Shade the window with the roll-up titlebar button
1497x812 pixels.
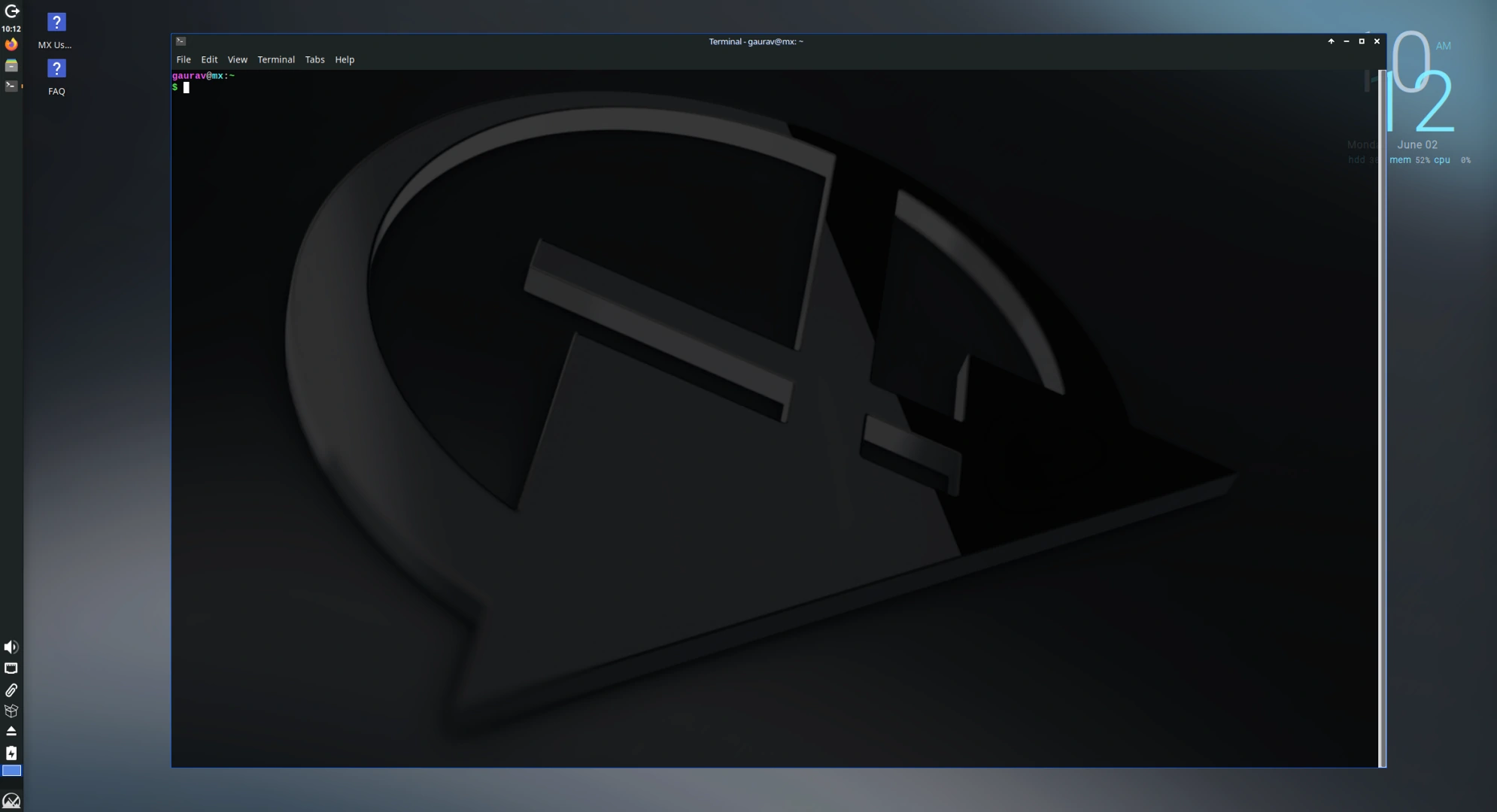coord(1331,41)
